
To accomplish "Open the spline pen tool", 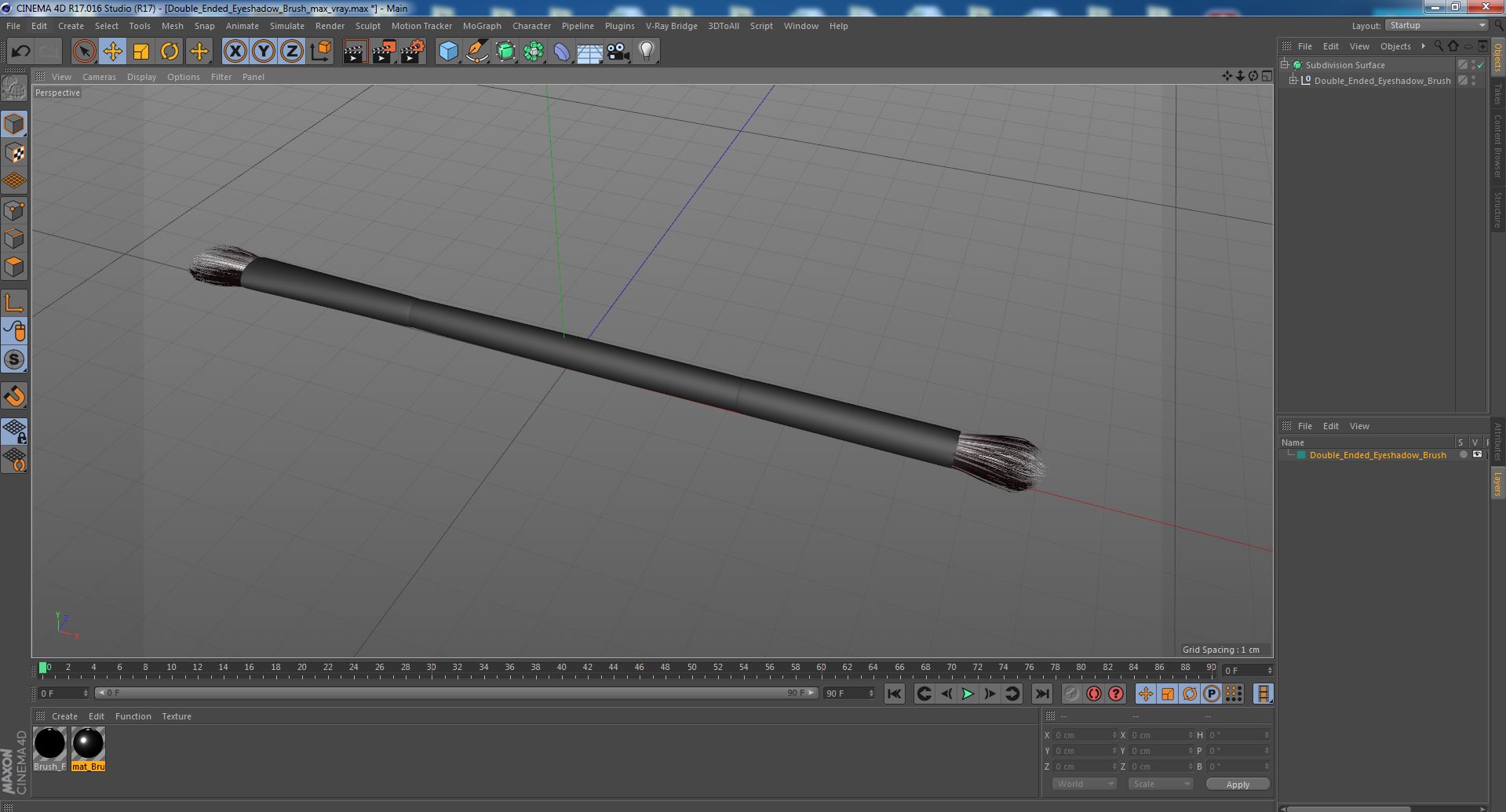I will 477,52.
